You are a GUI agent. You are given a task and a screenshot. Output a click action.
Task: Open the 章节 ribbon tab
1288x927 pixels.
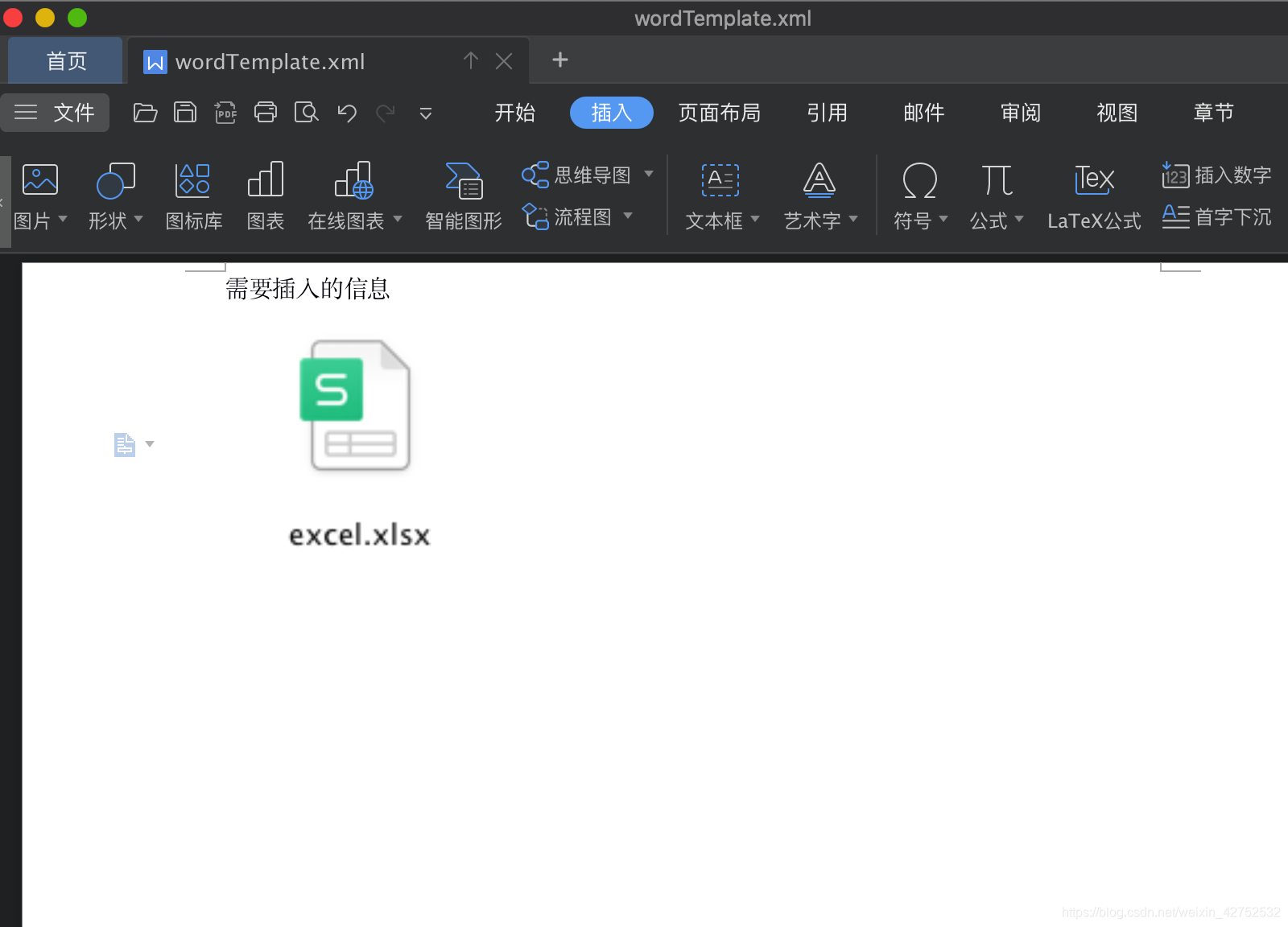1214,113
